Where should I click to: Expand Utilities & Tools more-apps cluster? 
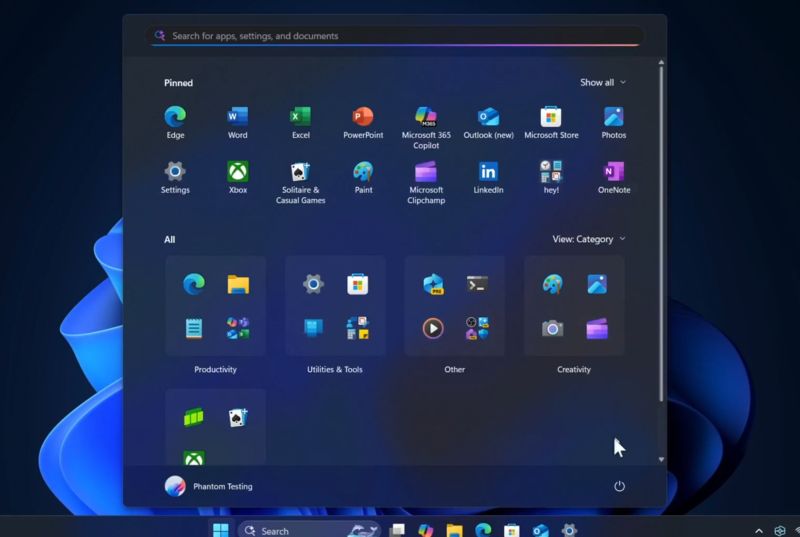(358, 328)
